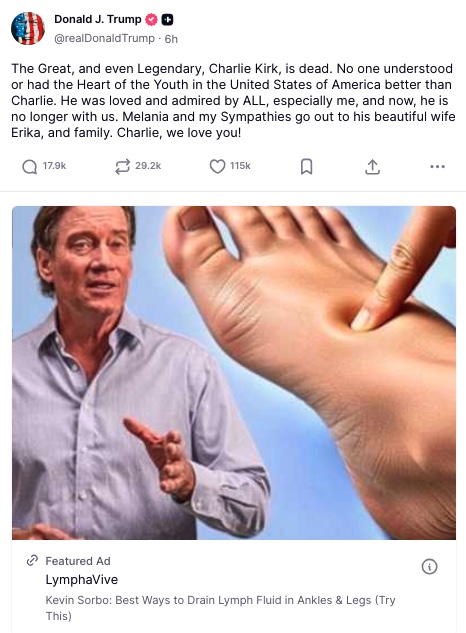Open the reply comment icon
466x633 pixels.
(x=29, y=166)
